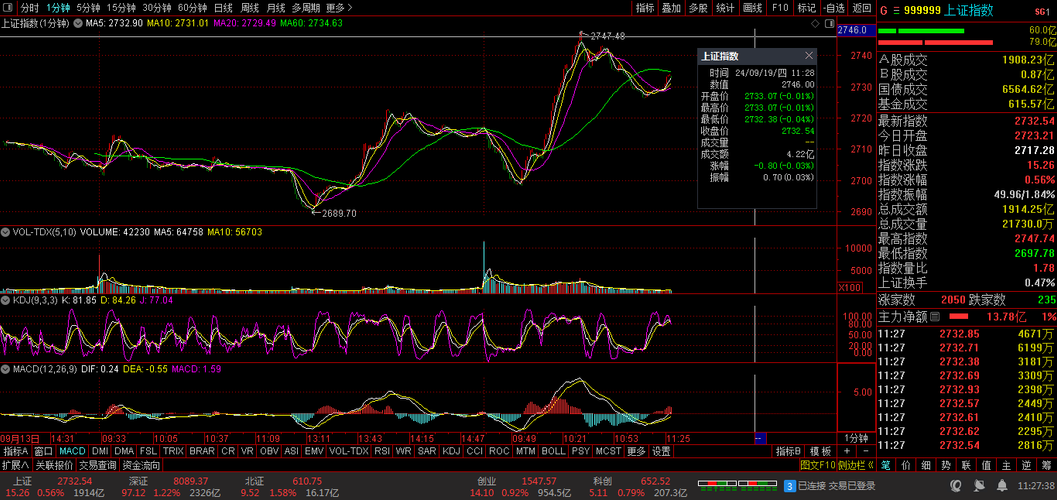The image size is (1057, 500).
Task: Click the chart layout icon left of 分时
Action: click(x=9, y=7)
